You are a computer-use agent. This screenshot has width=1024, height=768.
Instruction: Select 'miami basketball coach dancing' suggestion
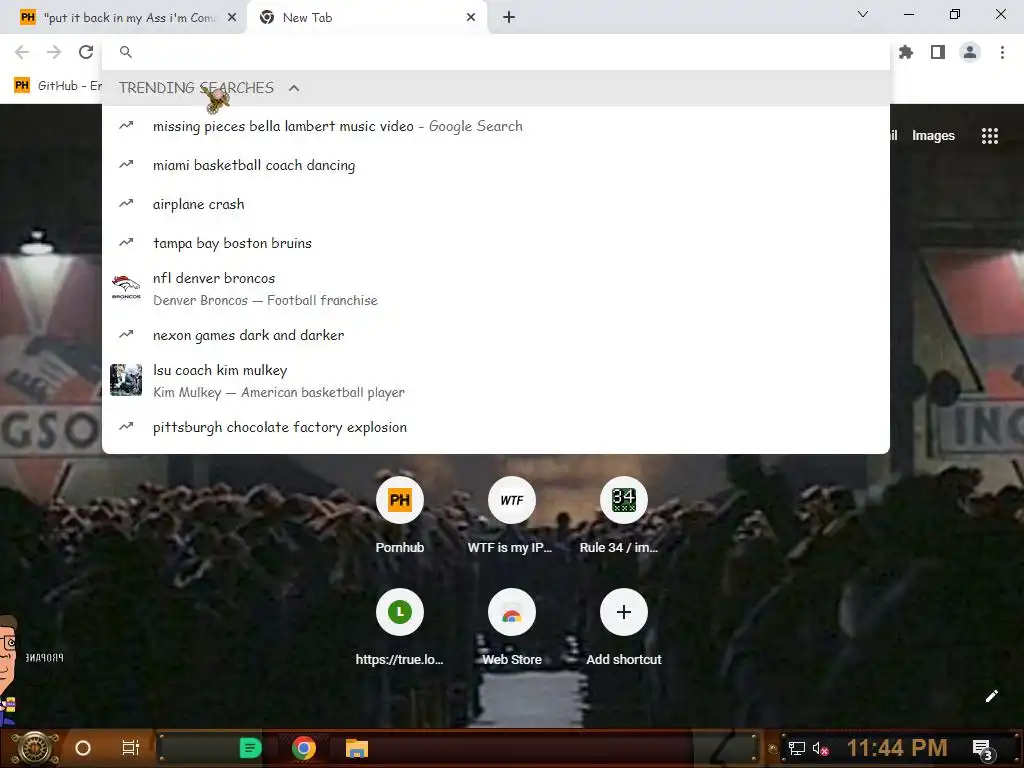[x=496, y=165]
